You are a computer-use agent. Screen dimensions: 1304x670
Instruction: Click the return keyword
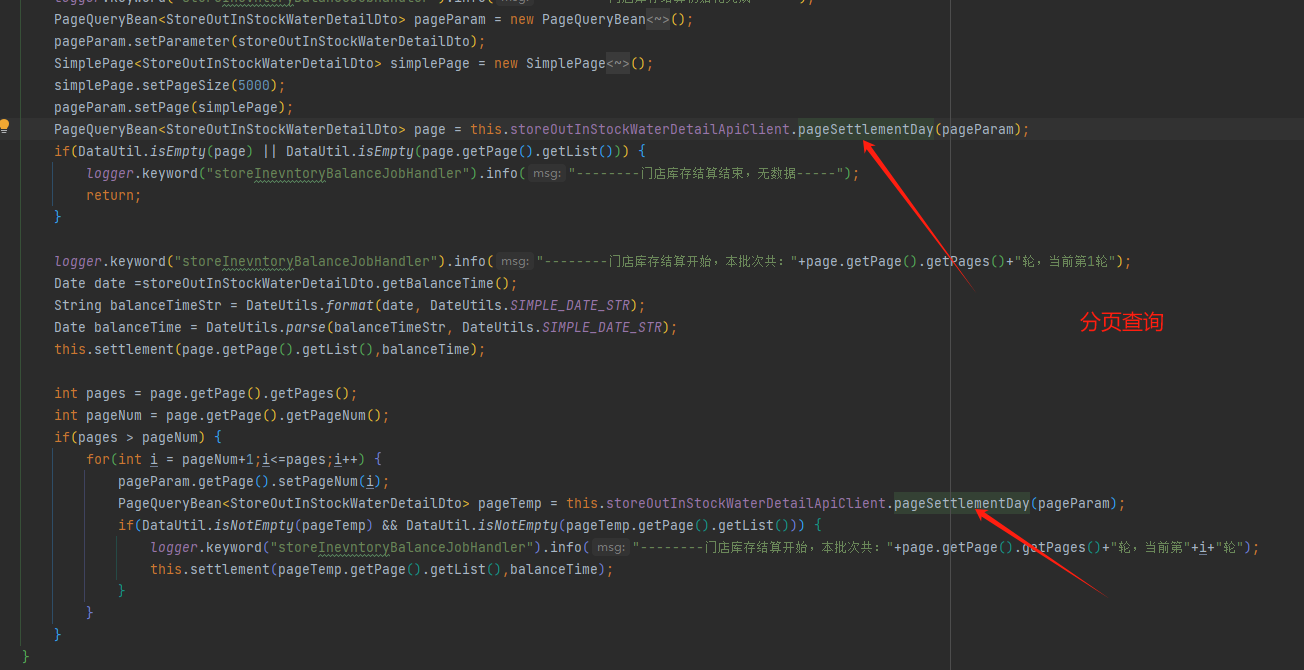click(110, 195)
